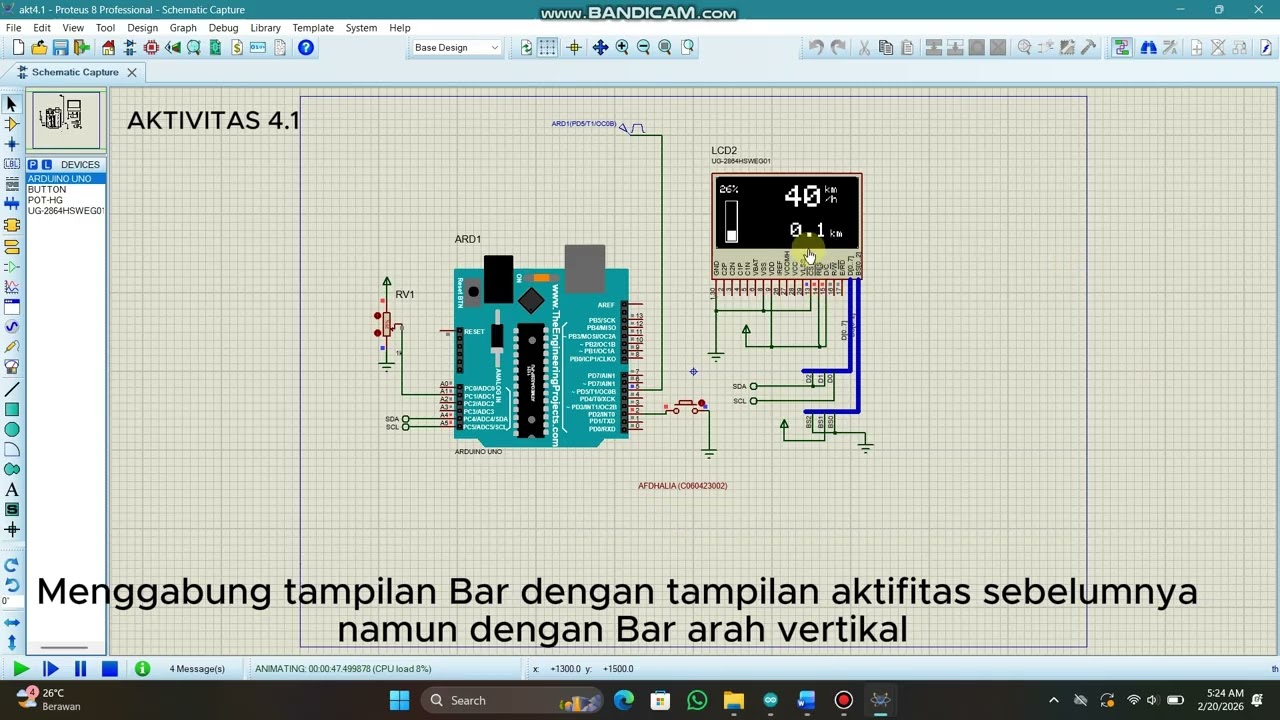
Task: Open the Design menu
Action: (x=142, y=28)
